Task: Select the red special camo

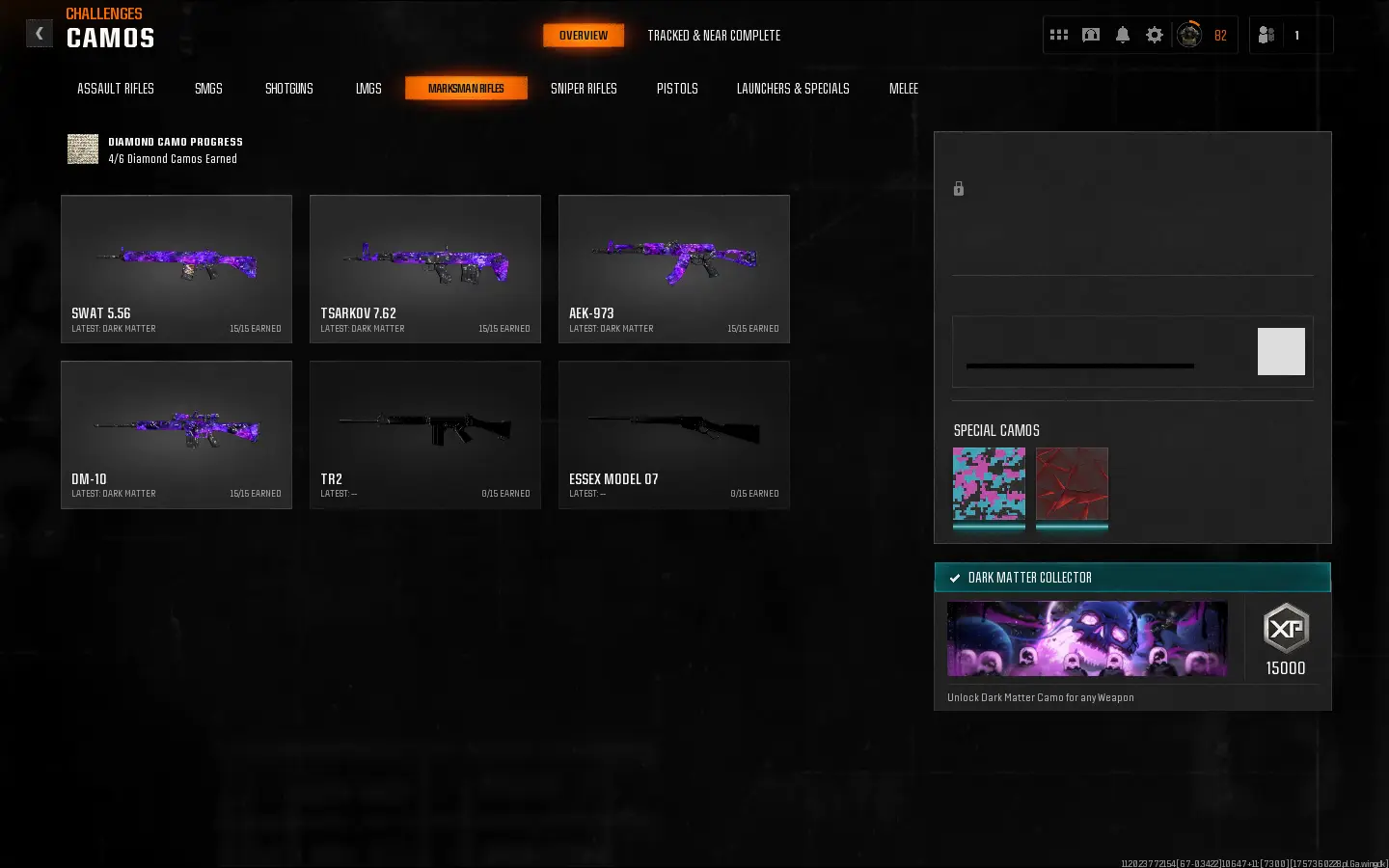Action: tap(1072, 484)
